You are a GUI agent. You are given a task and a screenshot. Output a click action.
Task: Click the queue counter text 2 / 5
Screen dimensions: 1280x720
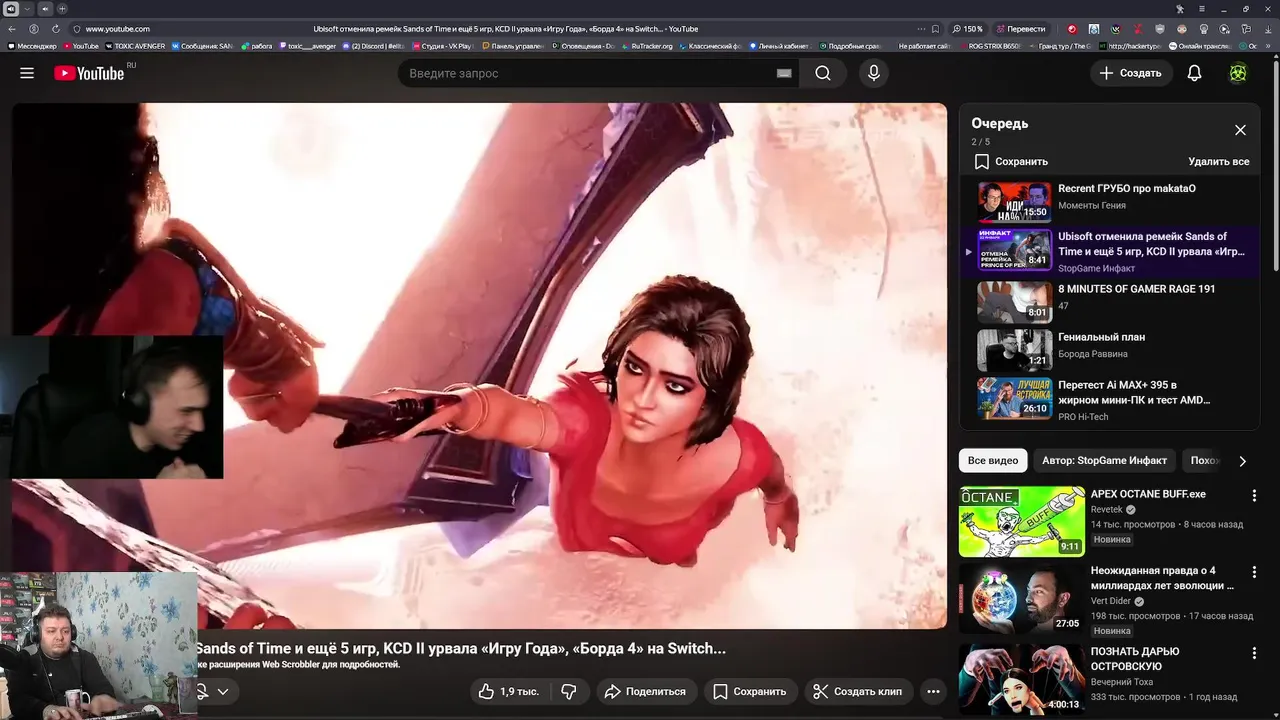981,142
